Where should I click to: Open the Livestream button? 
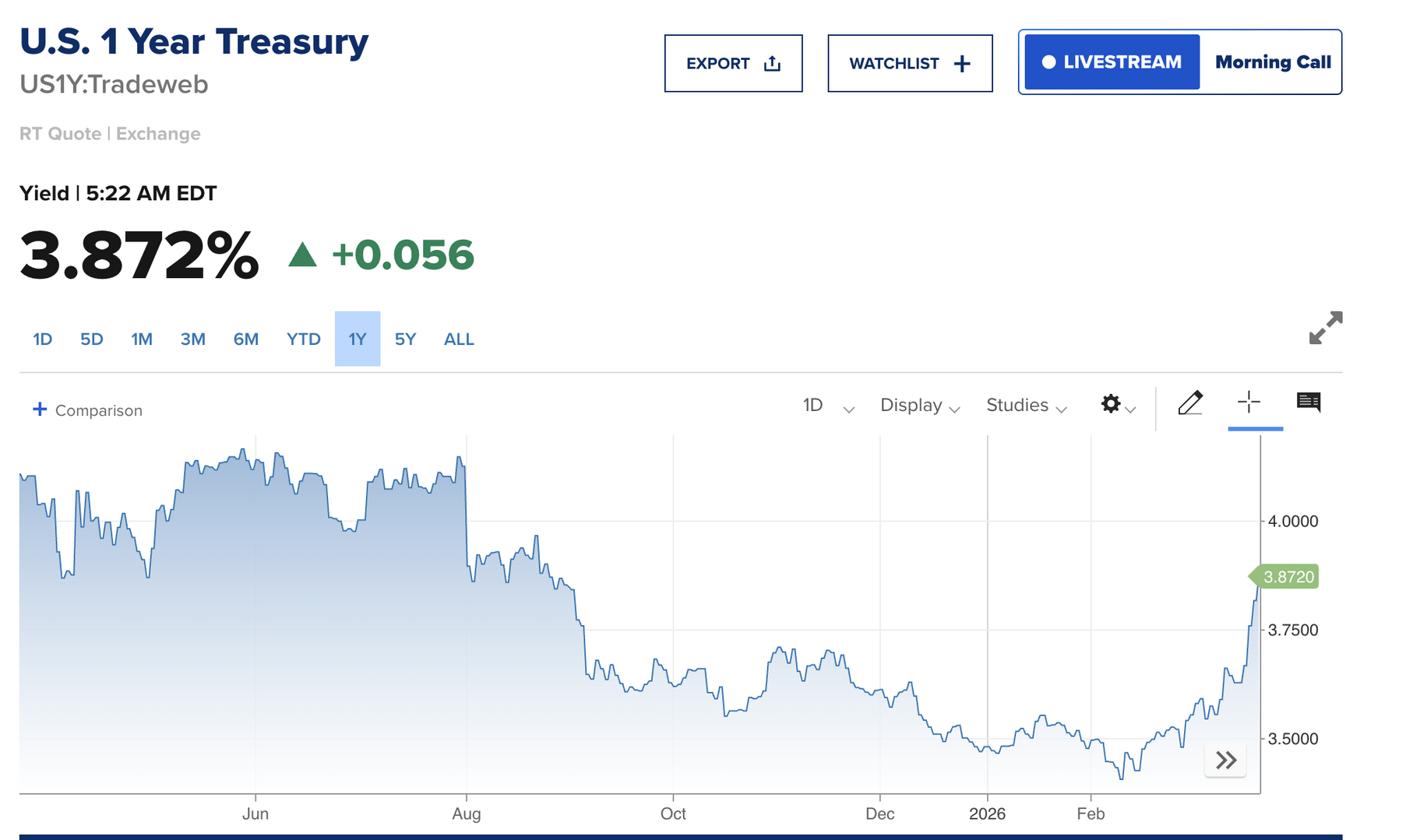pyautogui.click(x=1112, y=62)
